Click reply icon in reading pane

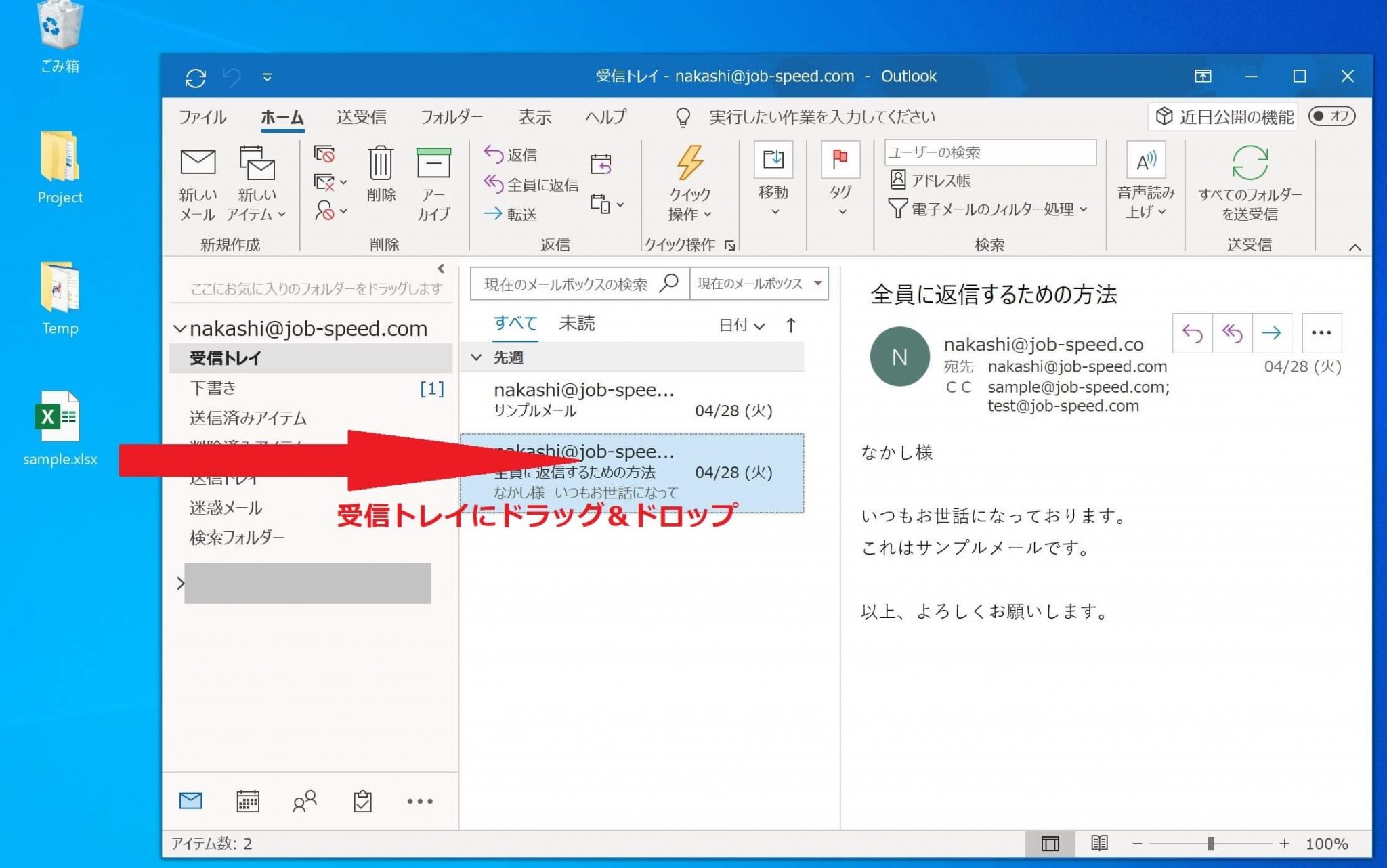1193,333
